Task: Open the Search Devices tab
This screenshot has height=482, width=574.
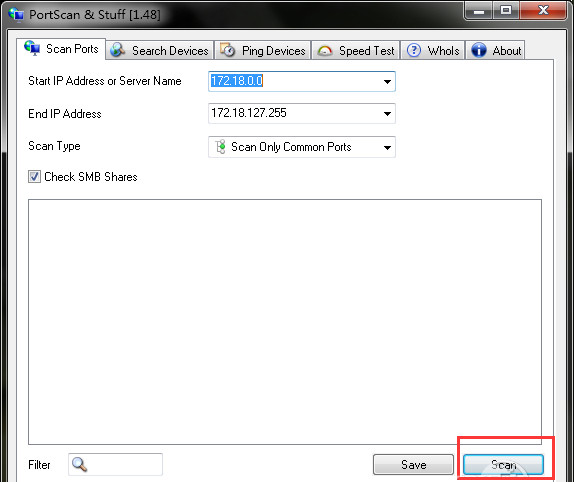Action: pyautogui.click(x=160, y=50)
